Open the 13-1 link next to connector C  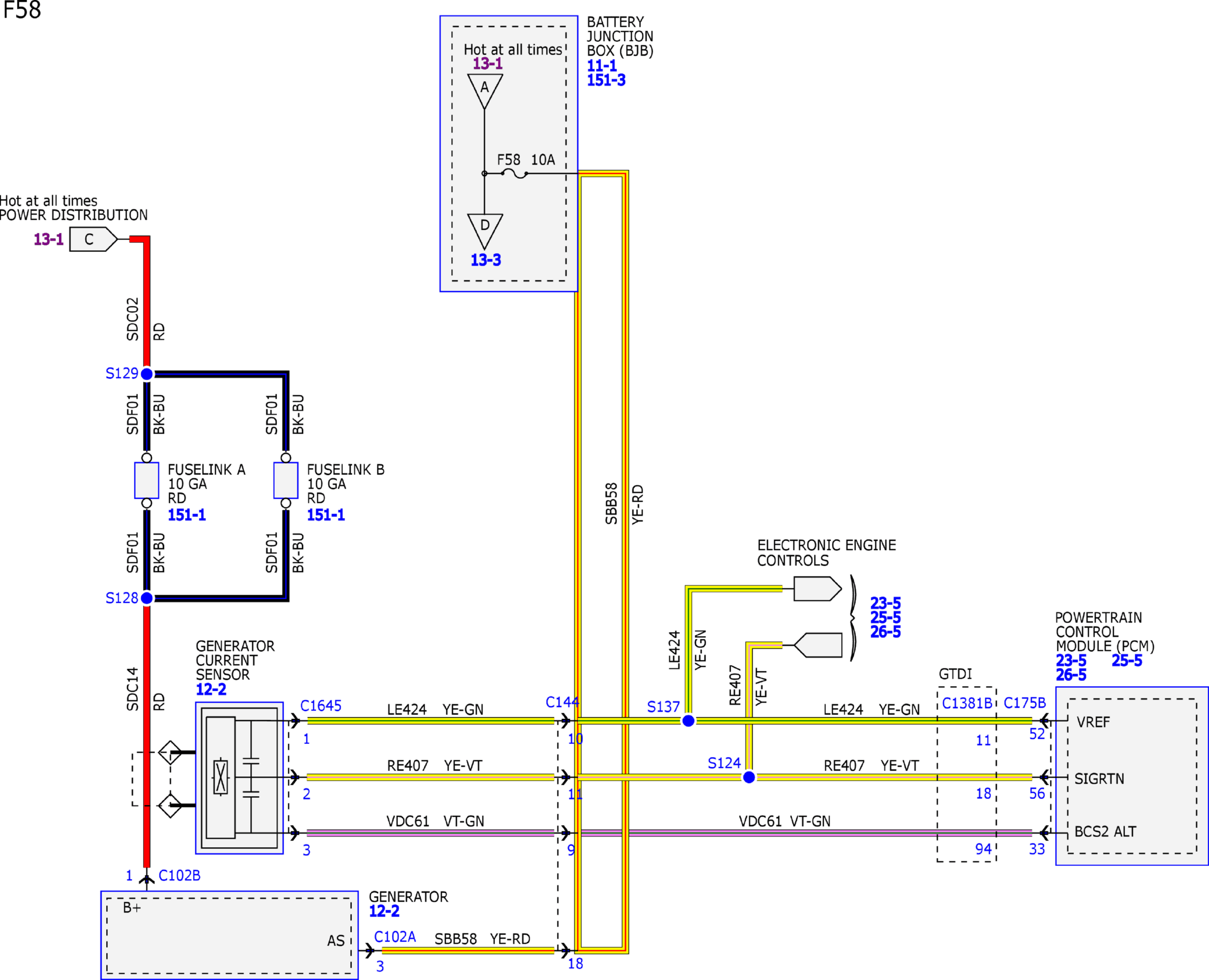click(48, 239)
